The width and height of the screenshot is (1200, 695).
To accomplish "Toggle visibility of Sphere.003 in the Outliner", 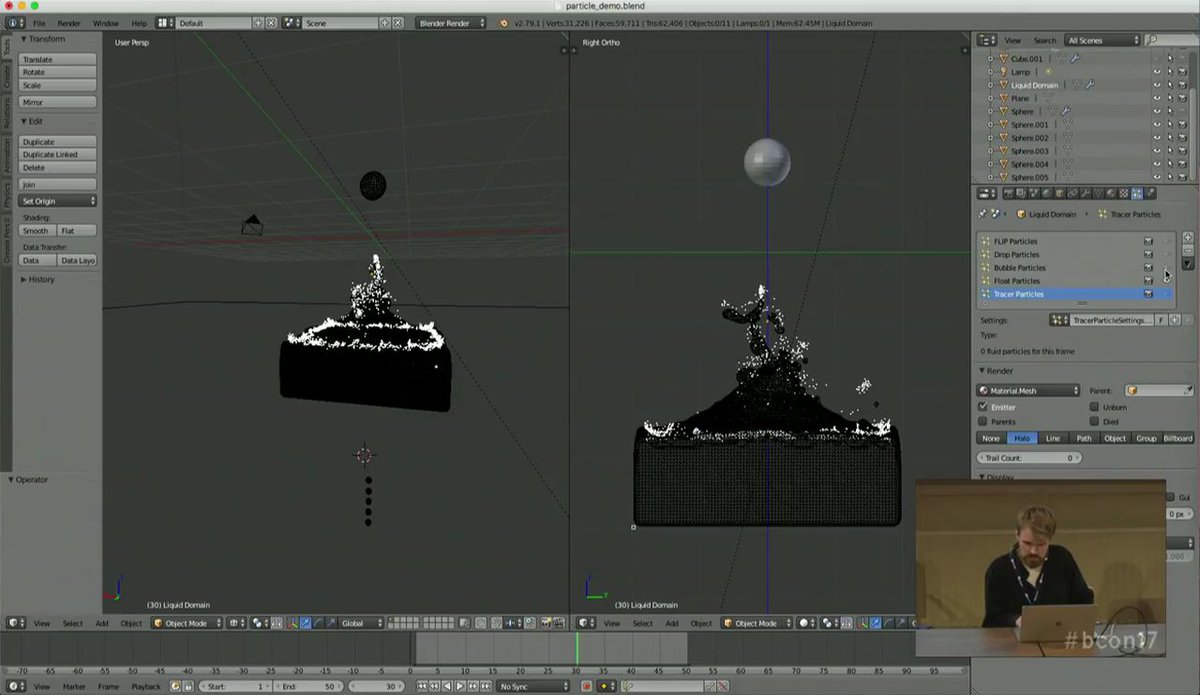I will (x=1157, y=150).
